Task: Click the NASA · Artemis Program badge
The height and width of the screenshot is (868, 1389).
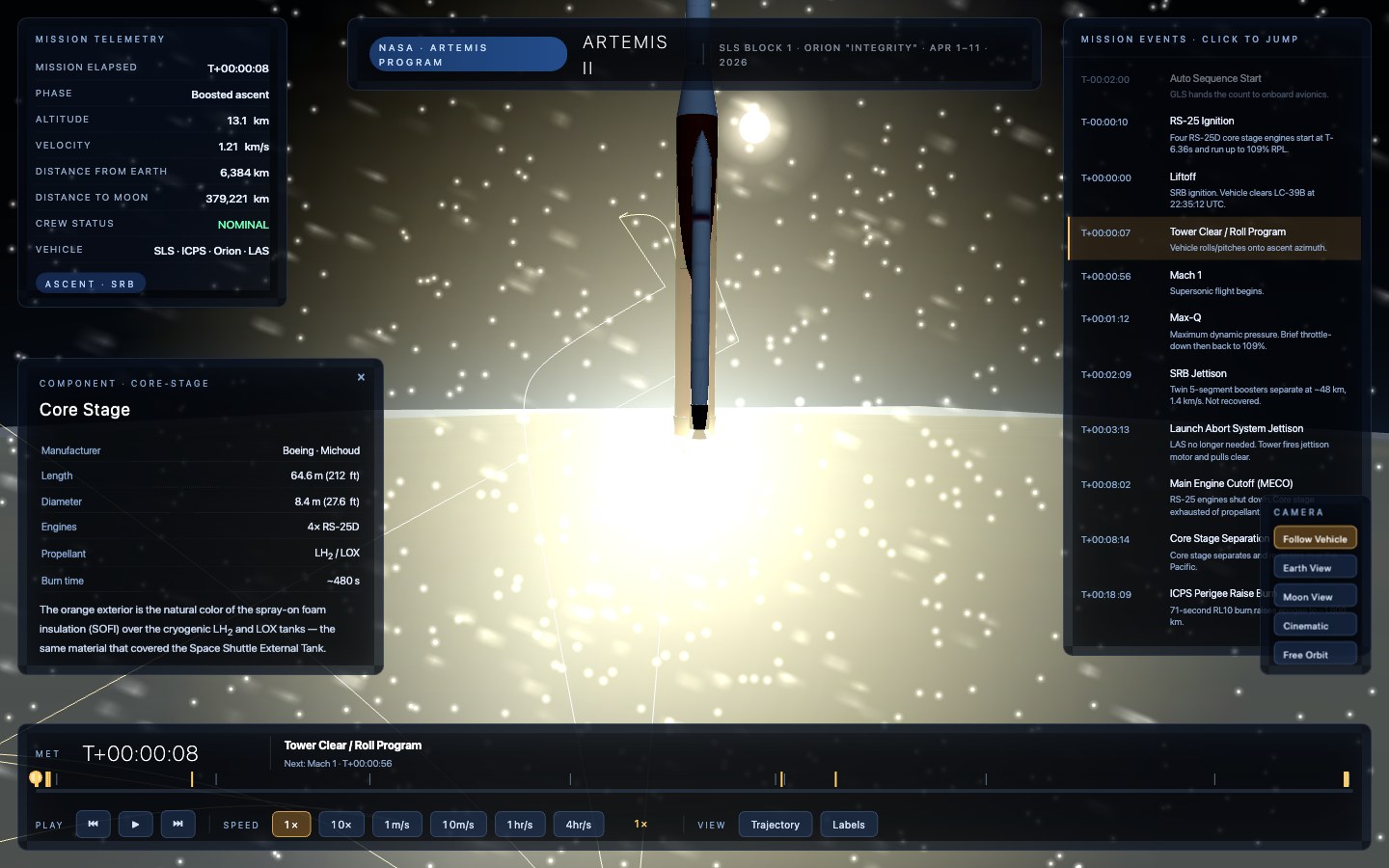Action: point(468,54)
